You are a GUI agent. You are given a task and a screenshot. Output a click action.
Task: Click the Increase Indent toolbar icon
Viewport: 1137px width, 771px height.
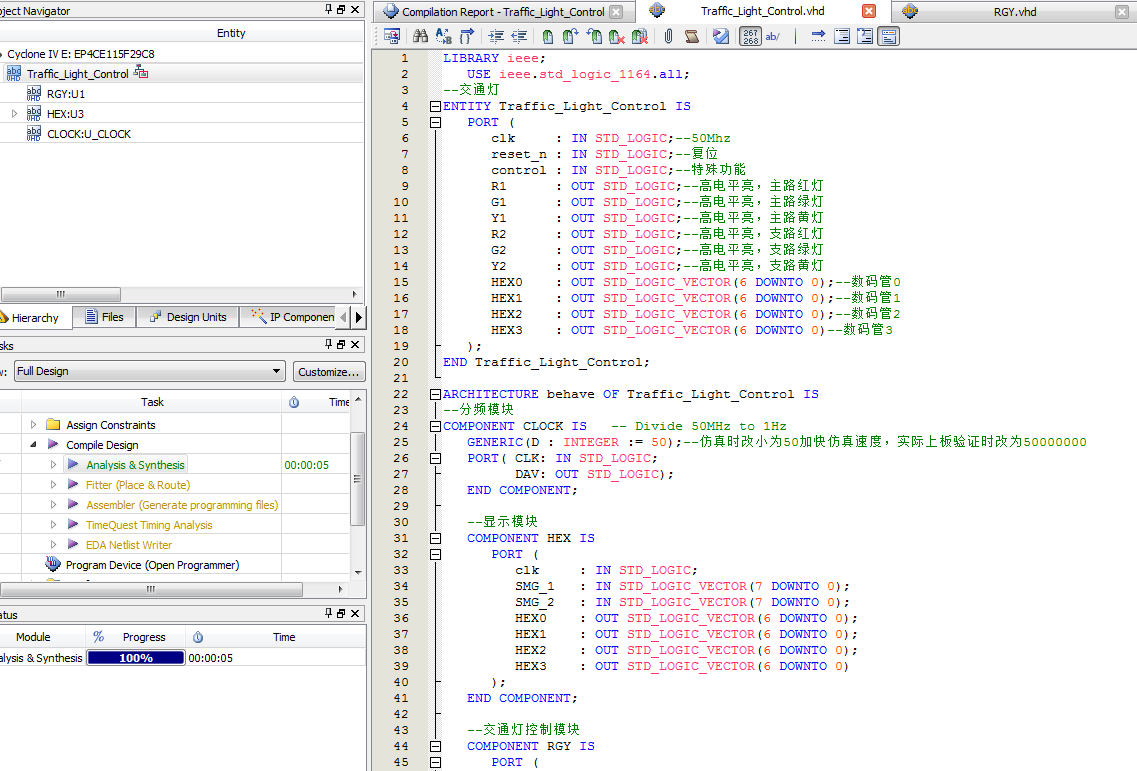pos(494,37)
